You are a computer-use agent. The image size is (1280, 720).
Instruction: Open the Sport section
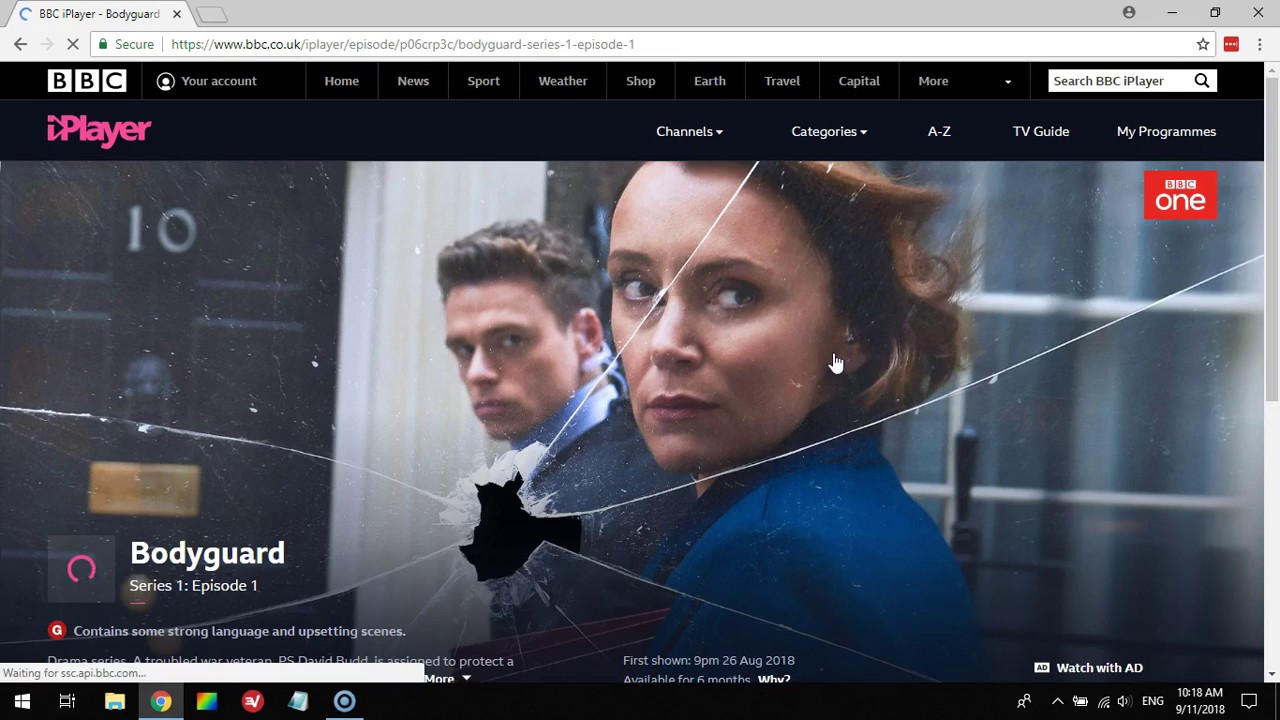(483, 81)
